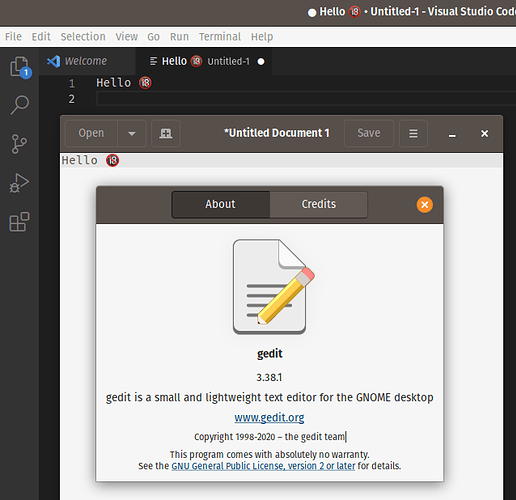Viewport: 516px width, 500px height.
Task: Close the About dialog via orange button
Action: 425,204
